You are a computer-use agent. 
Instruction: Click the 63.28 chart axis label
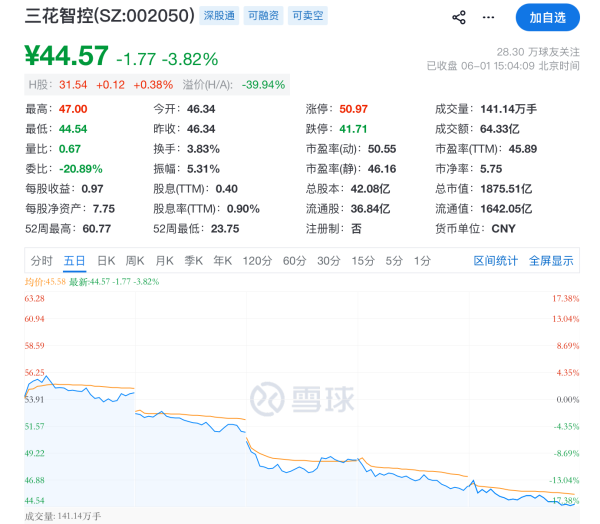(x=34, y=298)
